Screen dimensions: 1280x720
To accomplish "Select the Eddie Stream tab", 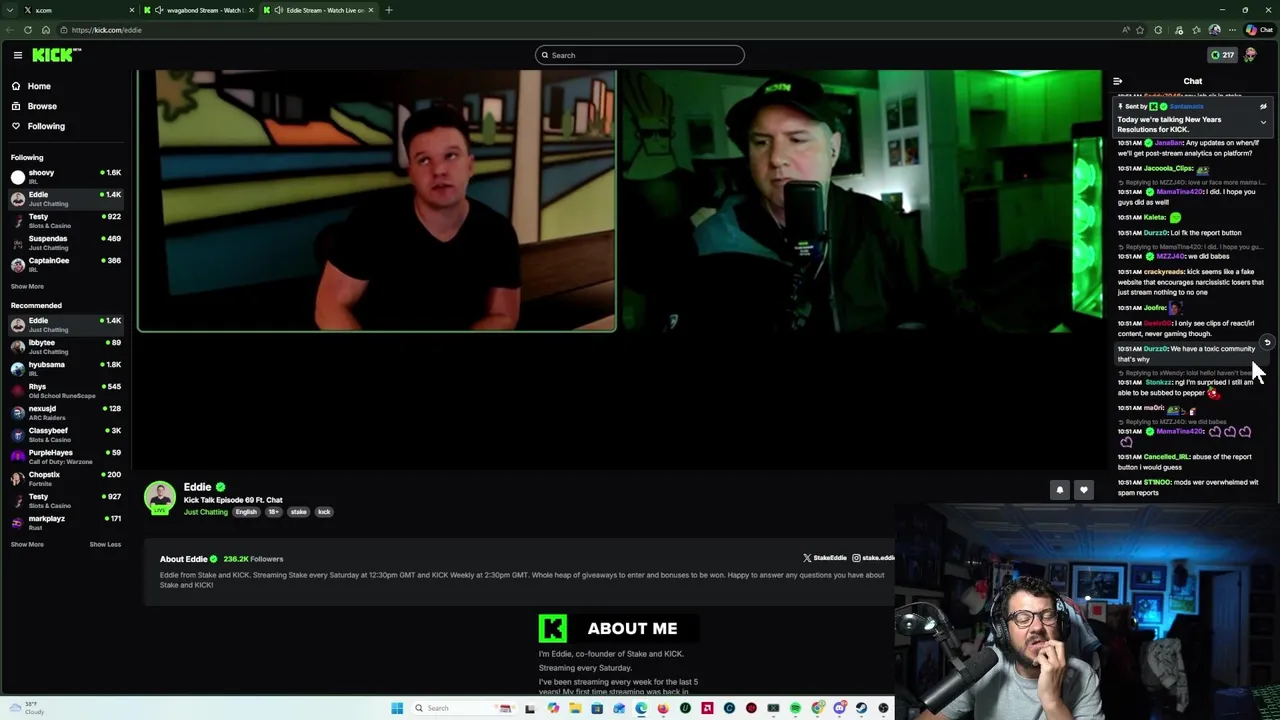I will point(318,10).
